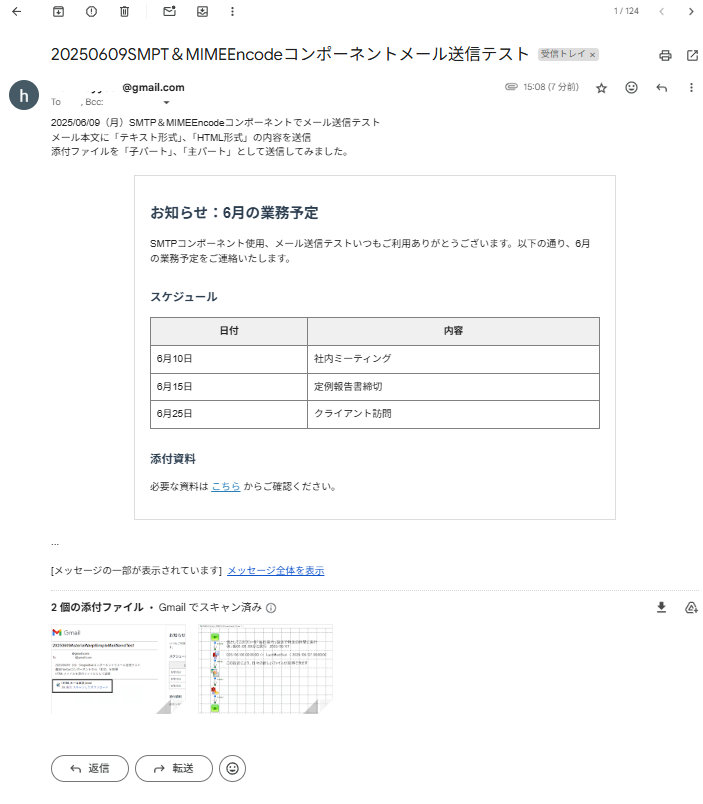
Task: Click メッセージ全体を表示 link
Action: coord(276,570)
